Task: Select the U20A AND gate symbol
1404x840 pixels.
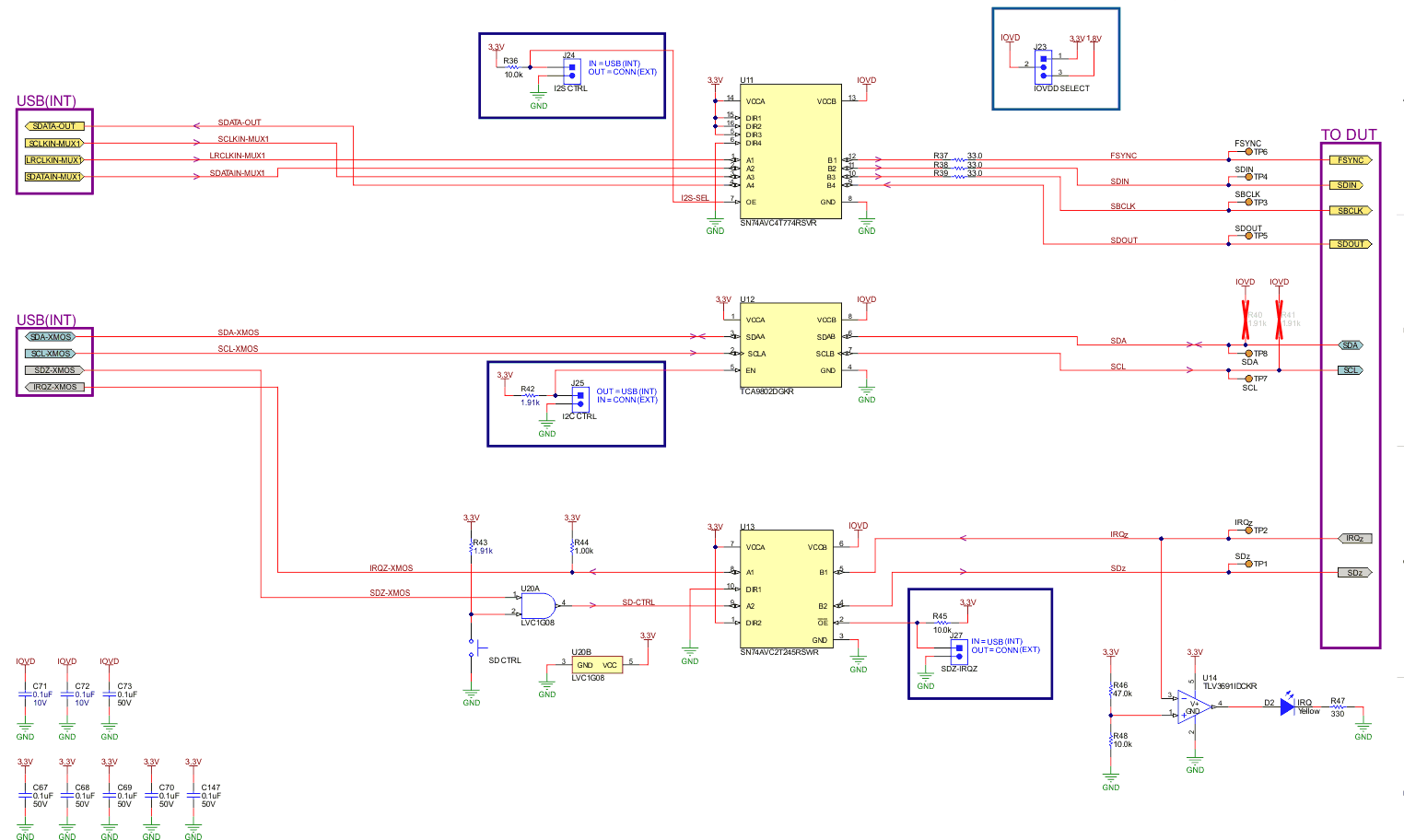Action: pos(538,605)
